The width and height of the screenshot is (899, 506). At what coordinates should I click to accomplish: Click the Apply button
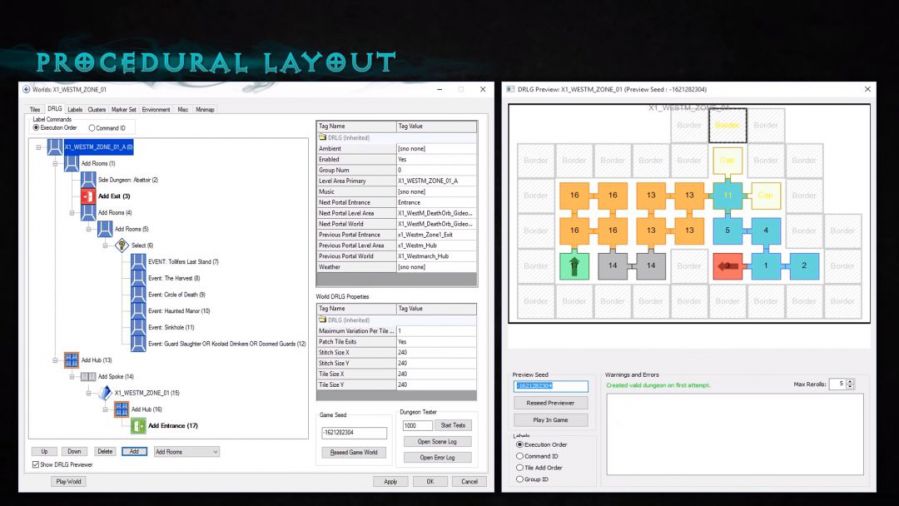[390, 481]
